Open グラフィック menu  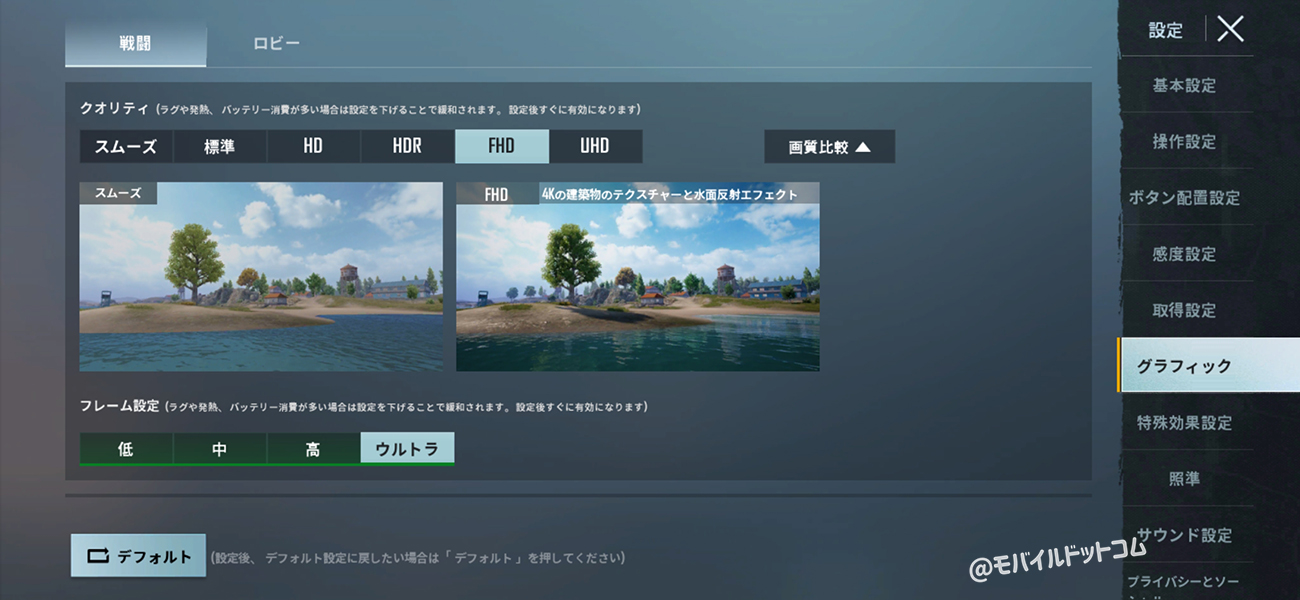1208,366
